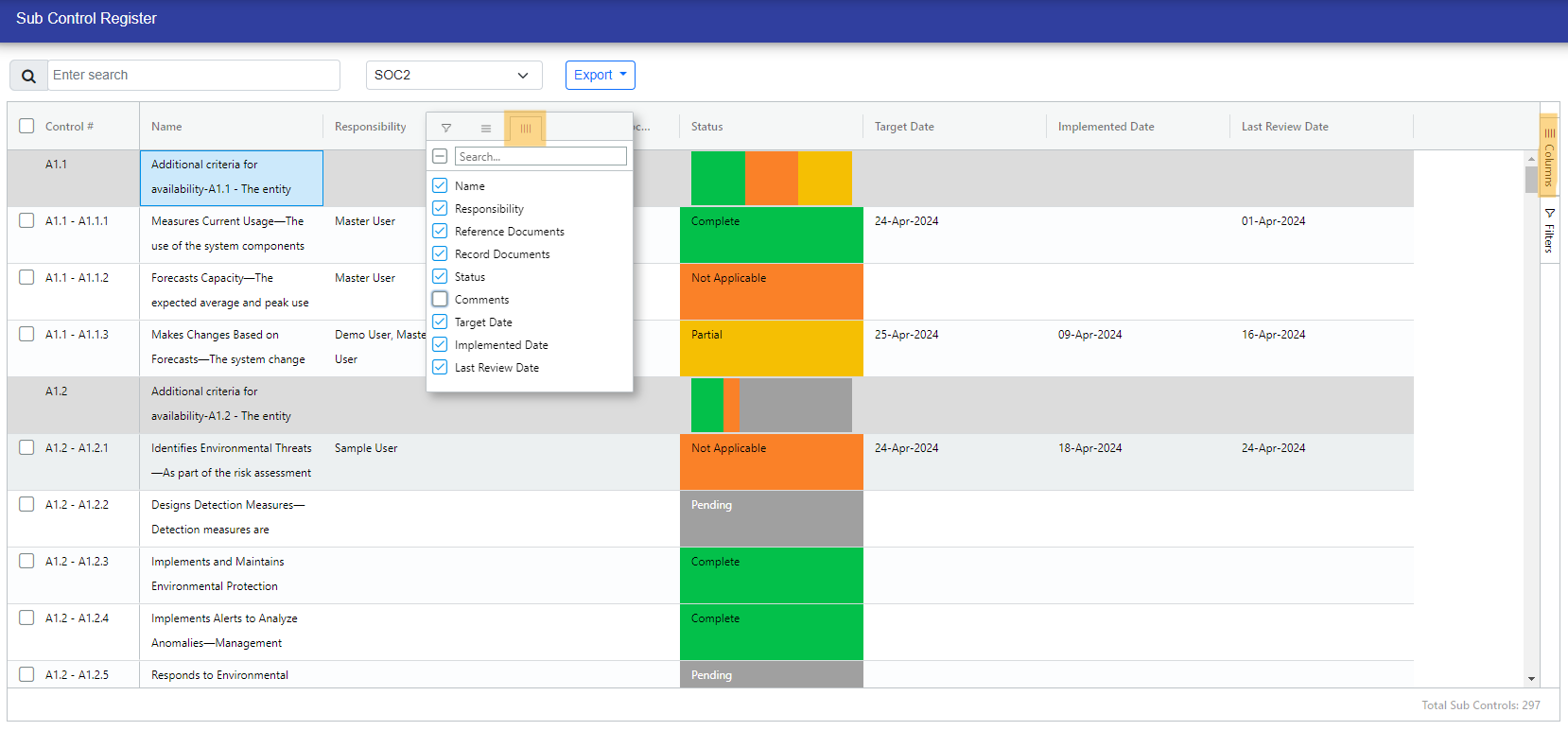Sort by the Last Review Date header
Viewport: 1568px width, 748px height.
[x=1284, y=127]
